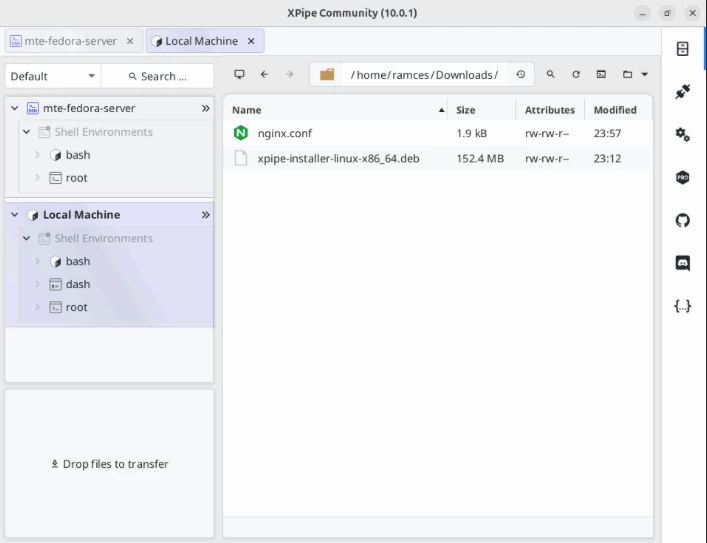Image resolution: width=707 pixels, height=543 pixels.
Task: Click the xpipe-installer .deb file icon
Action: click(x=241, y=158)
